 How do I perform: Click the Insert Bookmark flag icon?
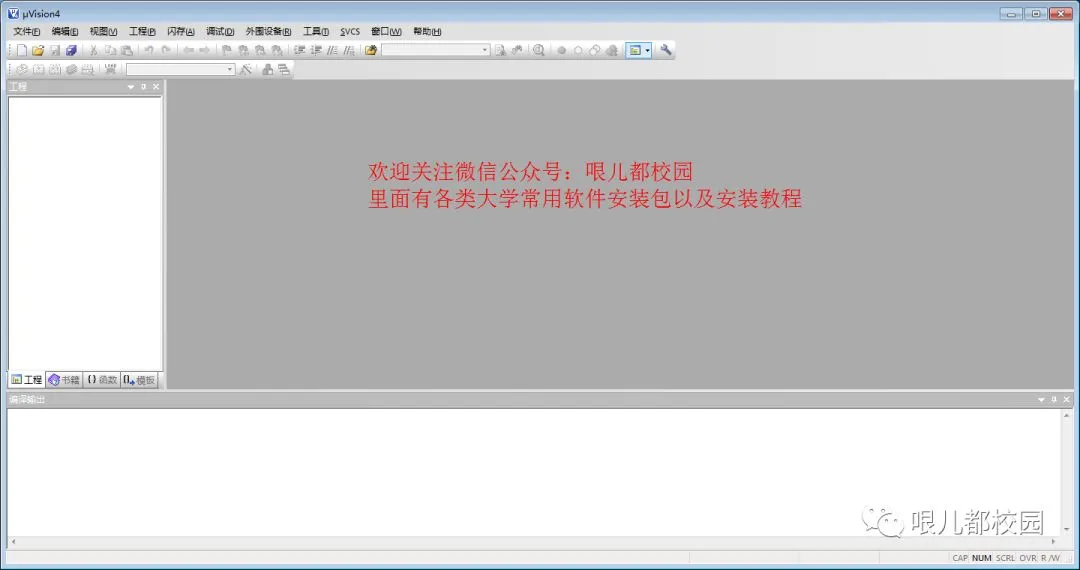coord(227,50)
